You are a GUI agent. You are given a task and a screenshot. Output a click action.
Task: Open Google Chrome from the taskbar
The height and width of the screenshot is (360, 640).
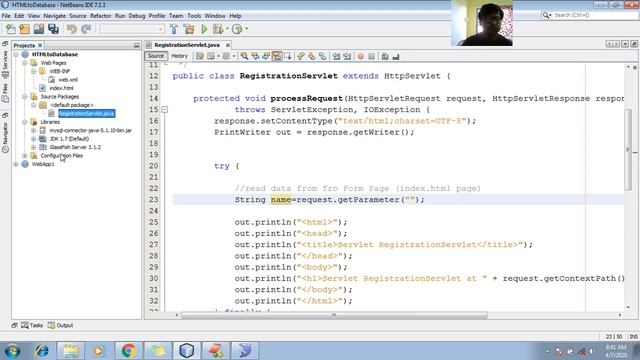[x=128, y=350]
